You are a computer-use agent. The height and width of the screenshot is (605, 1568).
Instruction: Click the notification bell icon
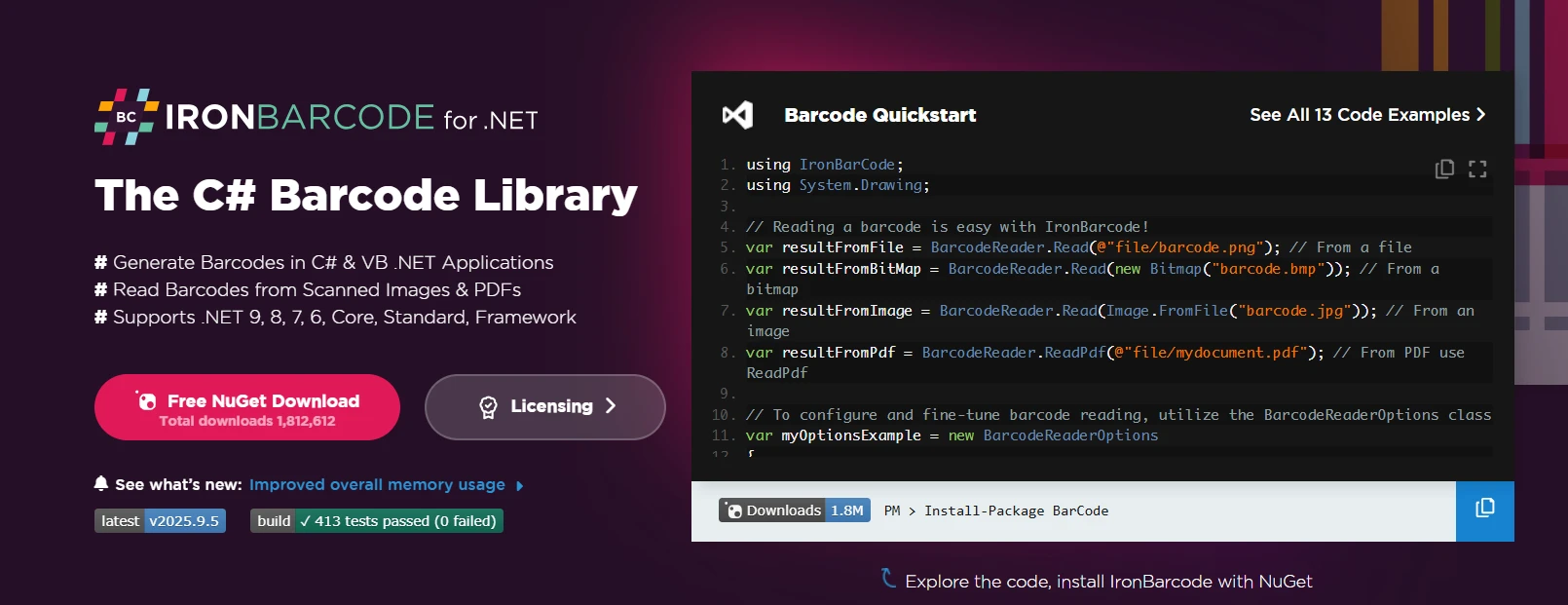(101, 483)
